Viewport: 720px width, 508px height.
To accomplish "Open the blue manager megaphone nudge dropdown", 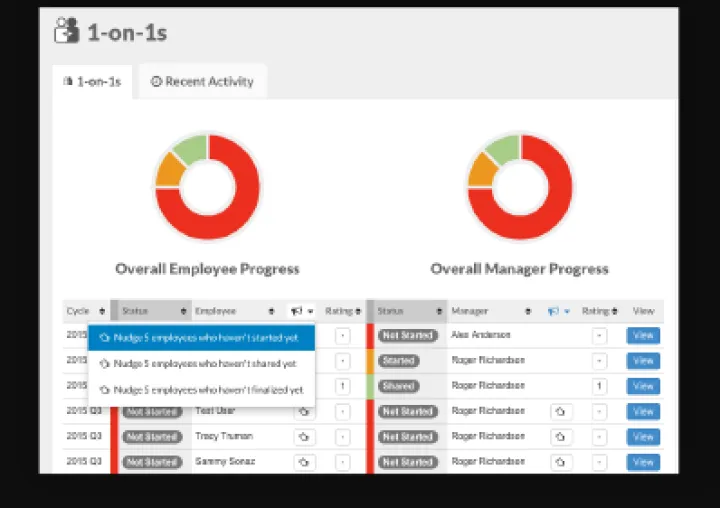I will 558,311.
